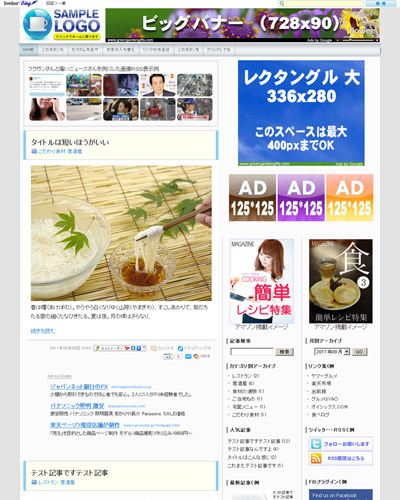
Task: Open the navigation tab 文字の入れ替え
Action: click(120, 50)
